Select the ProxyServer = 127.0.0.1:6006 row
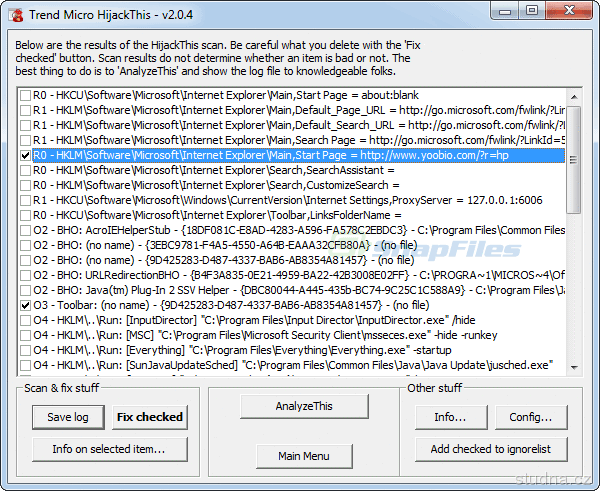 tap(288, 200)
